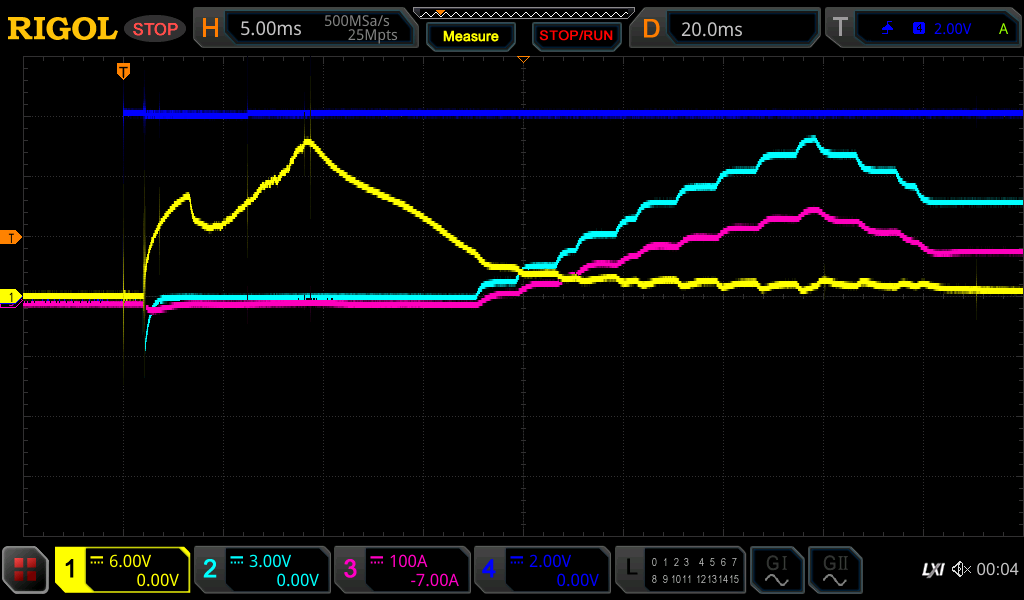Toggle channel 1 yellow 6.00V
This screenshot has height=600, width=1024.
pyautogui.click(x=122, y=570)
